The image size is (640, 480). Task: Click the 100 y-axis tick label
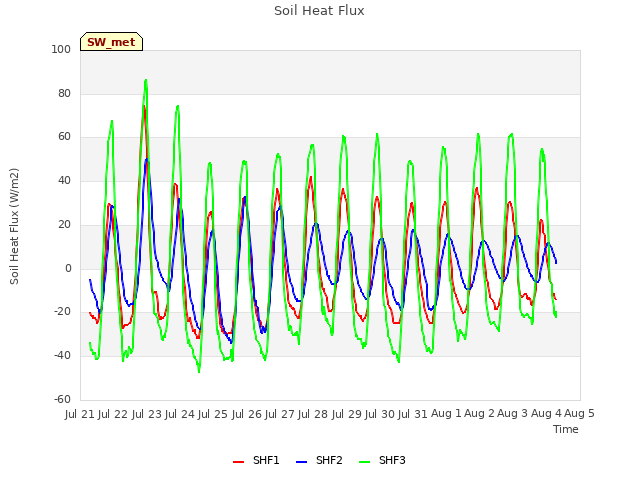click(61, 49)
